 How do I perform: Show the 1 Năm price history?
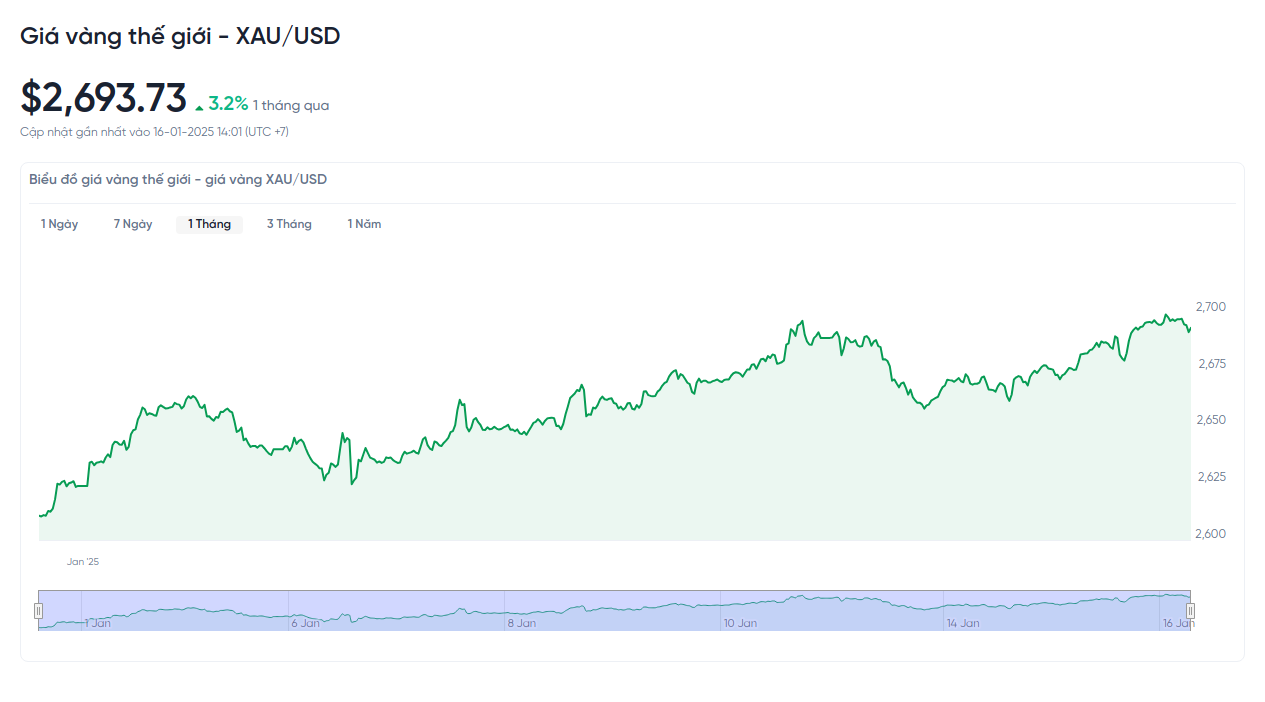pos(364,224)
